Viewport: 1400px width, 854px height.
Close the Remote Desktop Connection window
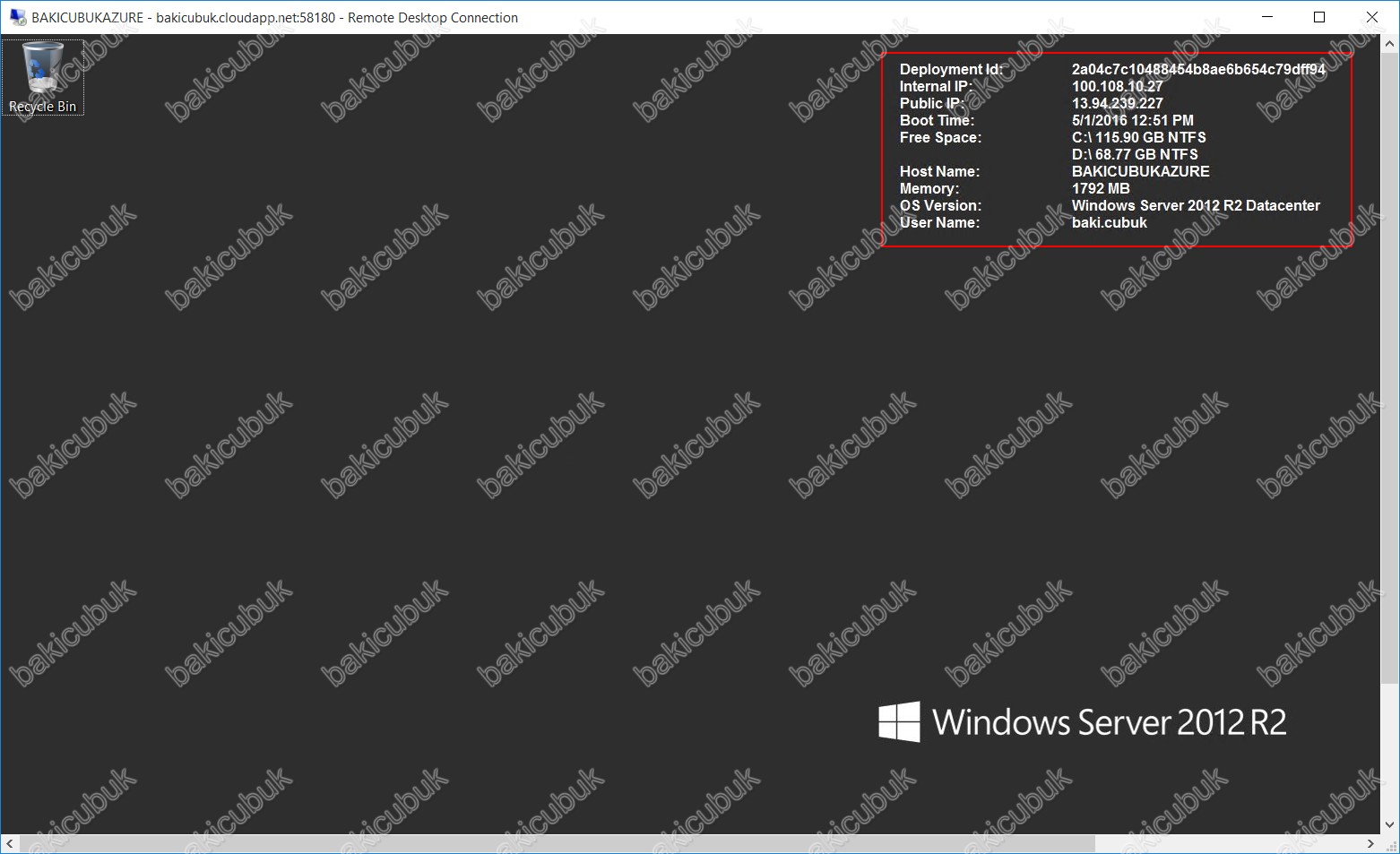(x=1372, y=17)
